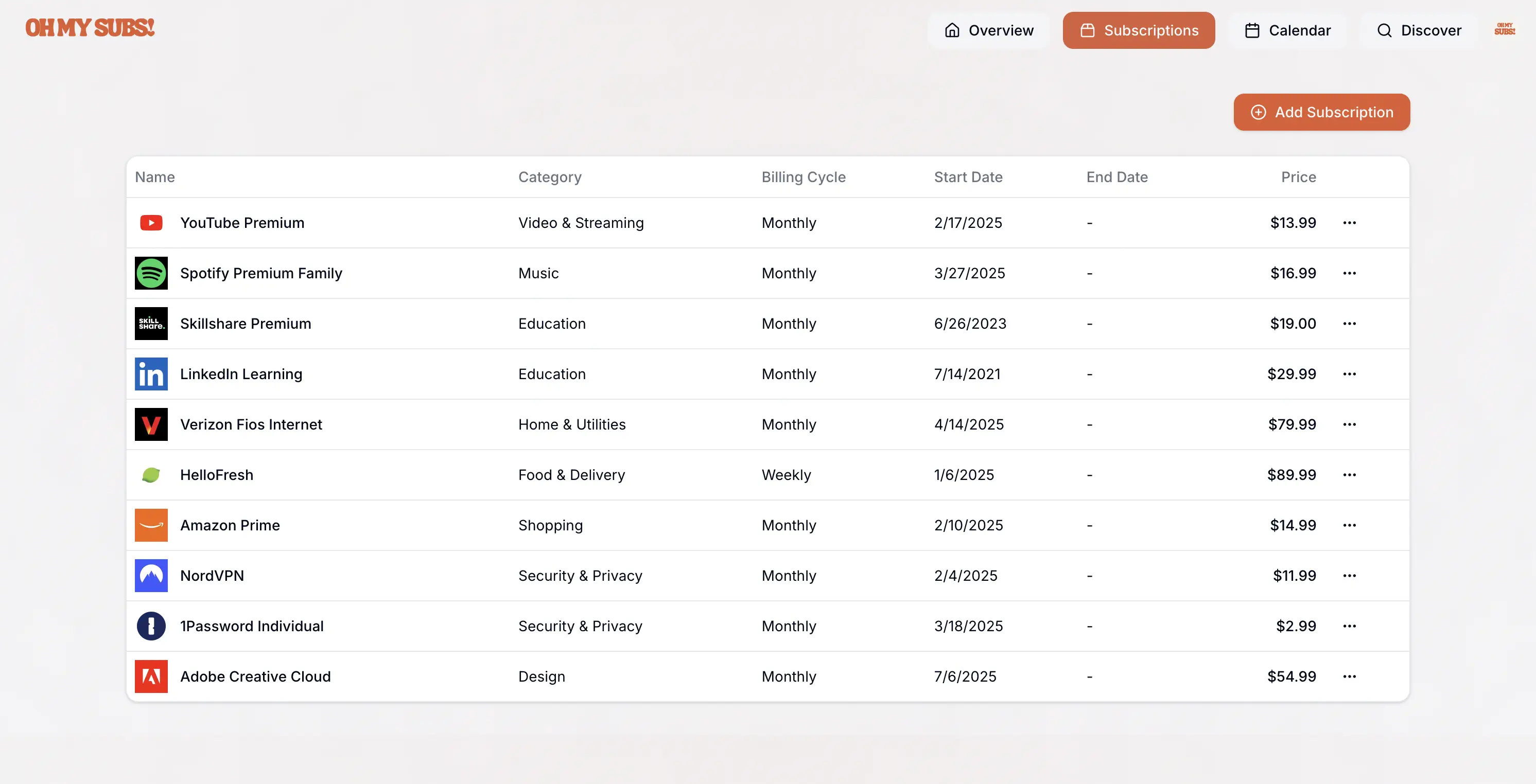This screenshot has height=784, width=1536.
Task: Switch to the Discover tab
Action: [x=1419, y=30]
